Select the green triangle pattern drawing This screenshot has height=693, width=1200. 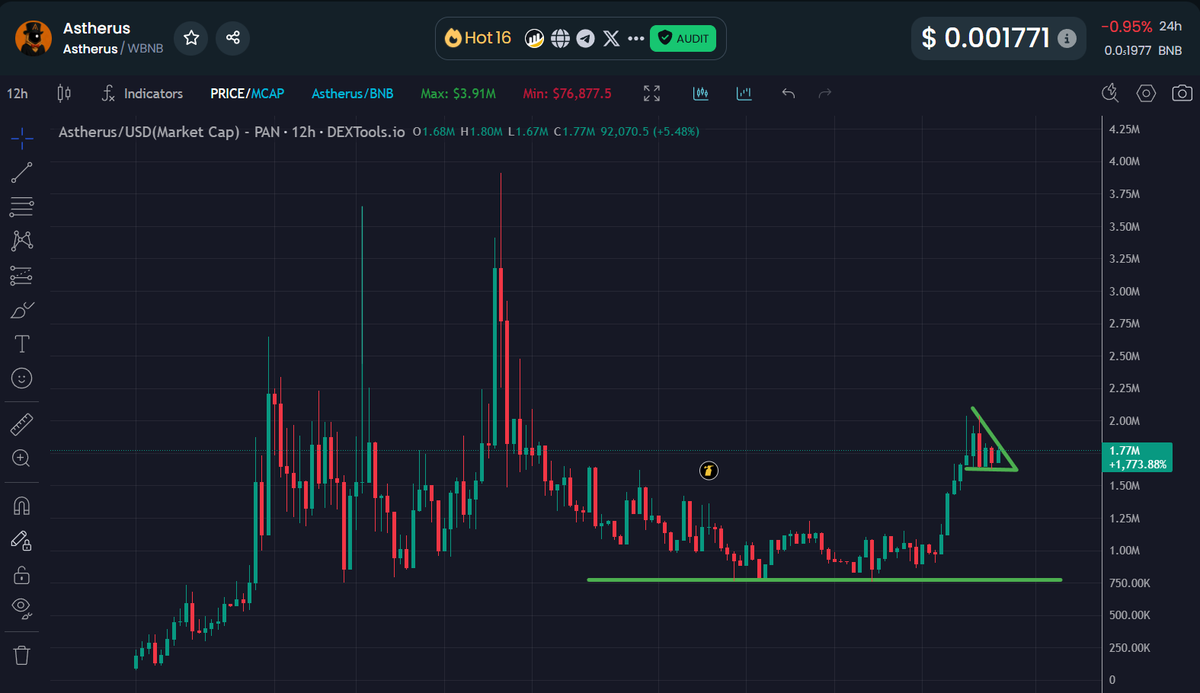pos(992,440)
